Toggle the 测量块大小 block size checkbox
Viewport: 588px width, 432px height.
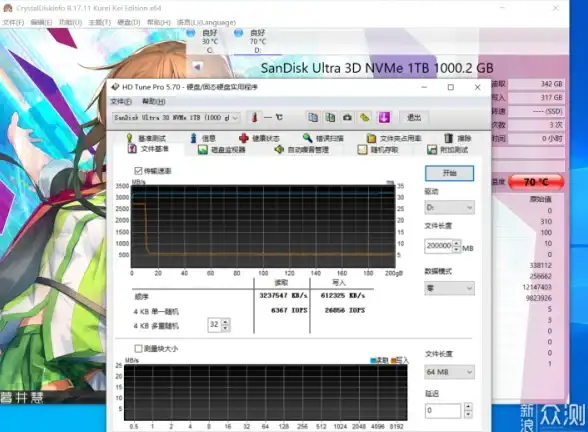(x=138, y=349)
